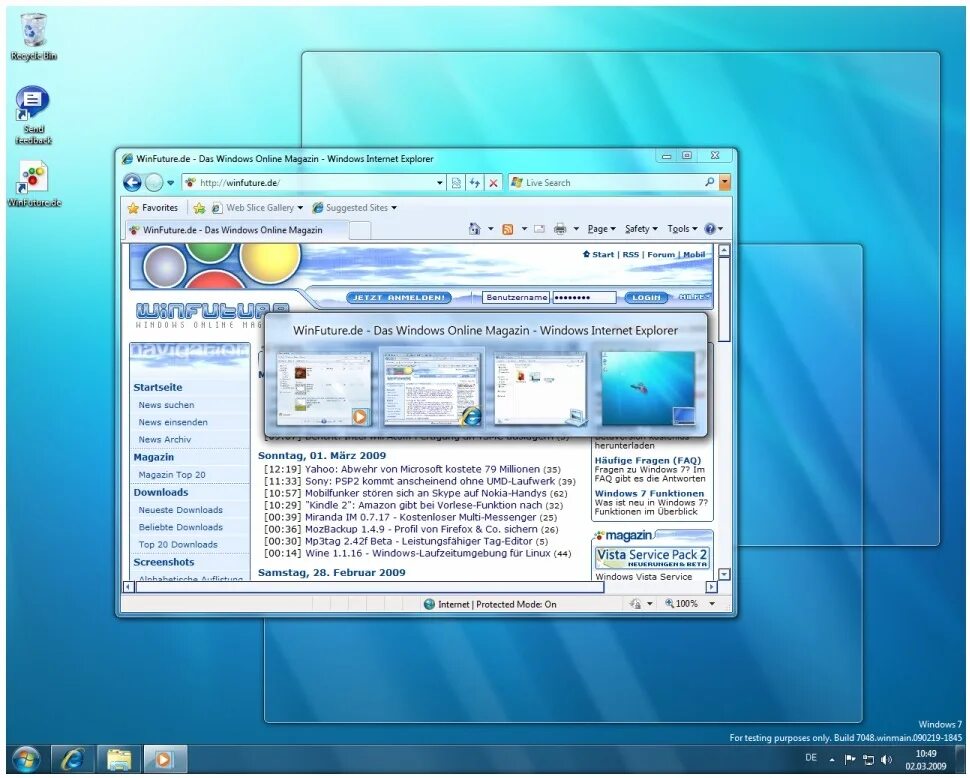Click the volume speaker tray icon
Screen dimensions: 970x778
point(886,759)
